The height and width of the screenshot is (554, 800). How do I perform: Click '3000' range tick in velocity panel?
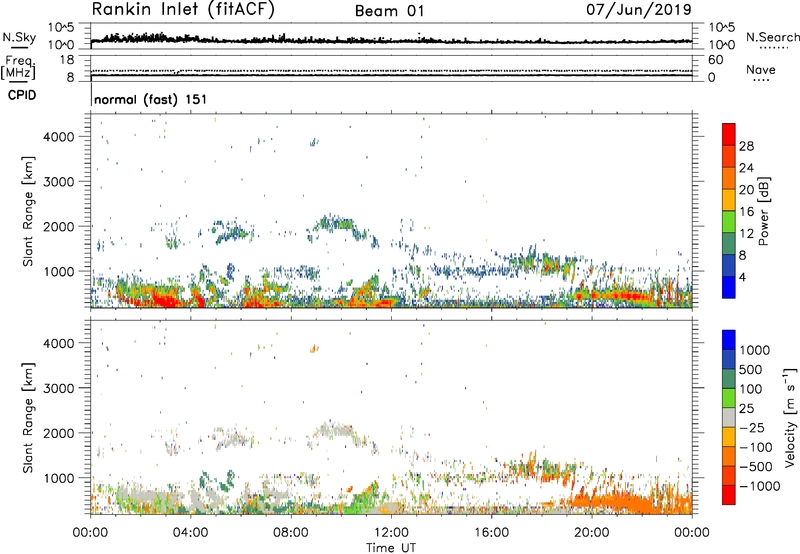click(58, 388)
